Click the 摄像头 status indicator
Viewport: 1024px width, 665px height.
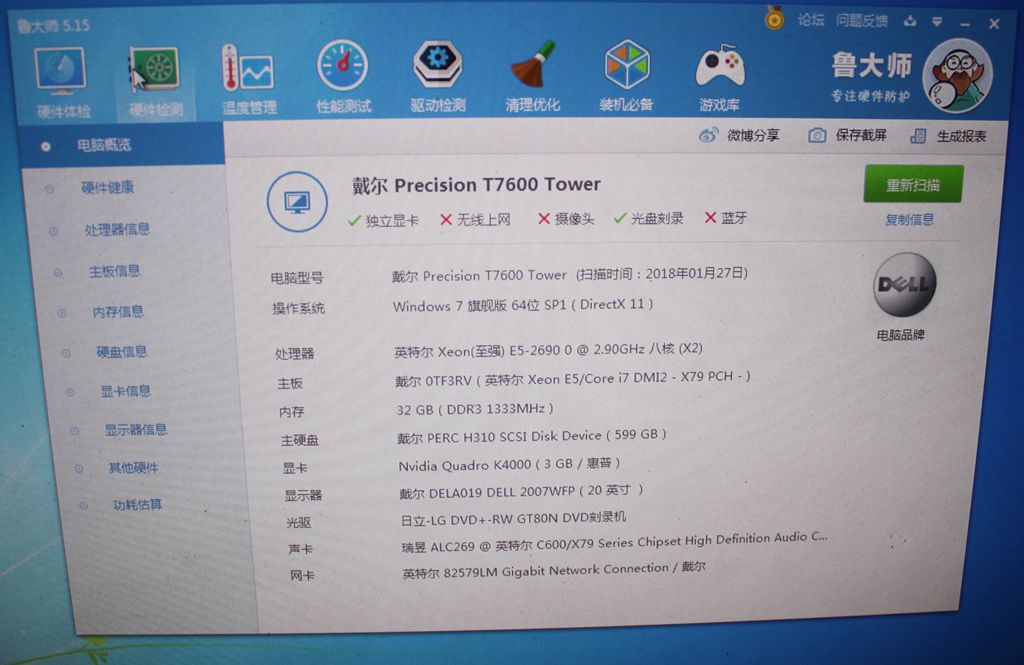(566, 218)
